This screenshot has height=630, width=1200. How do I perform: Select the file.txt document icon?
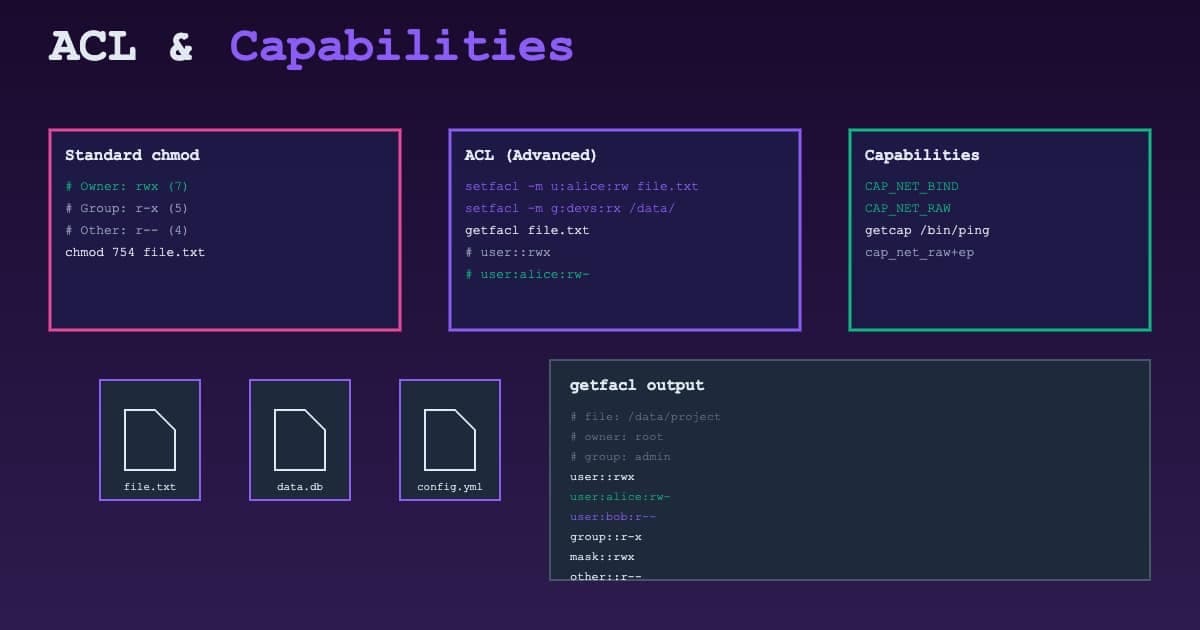[x=150, y=440]
